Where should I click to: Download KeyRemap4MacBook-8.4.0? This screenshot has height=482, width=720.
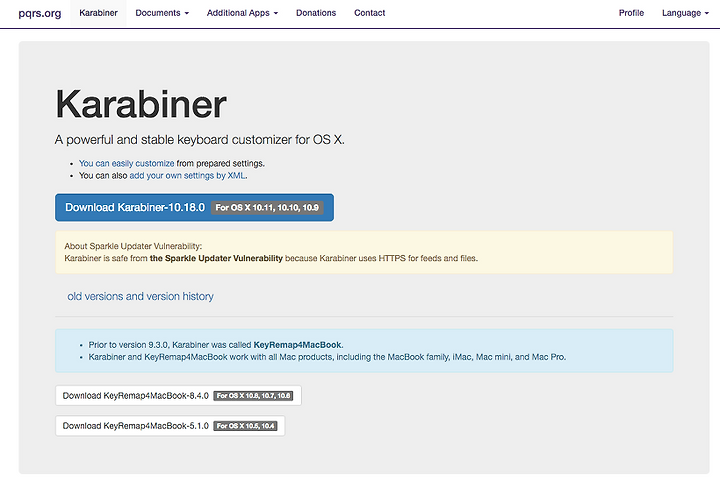[178, 396]
